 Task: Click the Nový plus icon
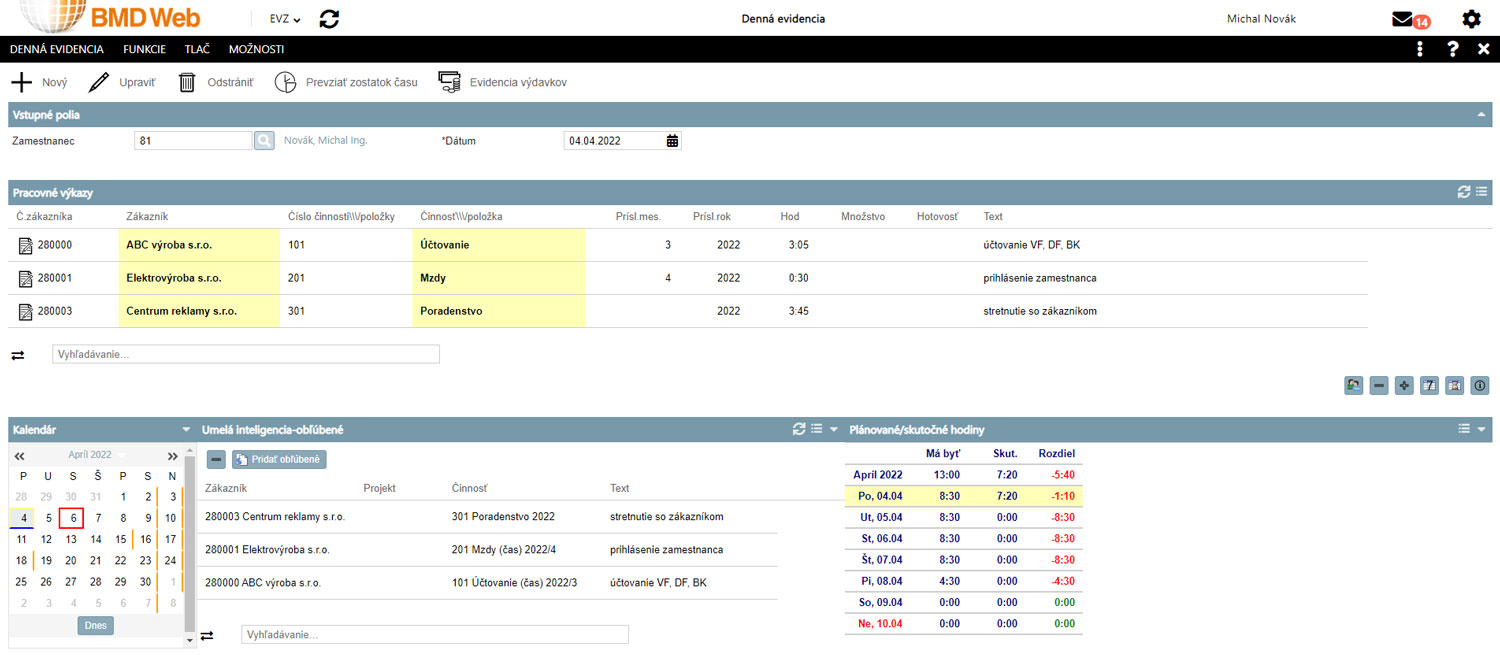[21, 82]
